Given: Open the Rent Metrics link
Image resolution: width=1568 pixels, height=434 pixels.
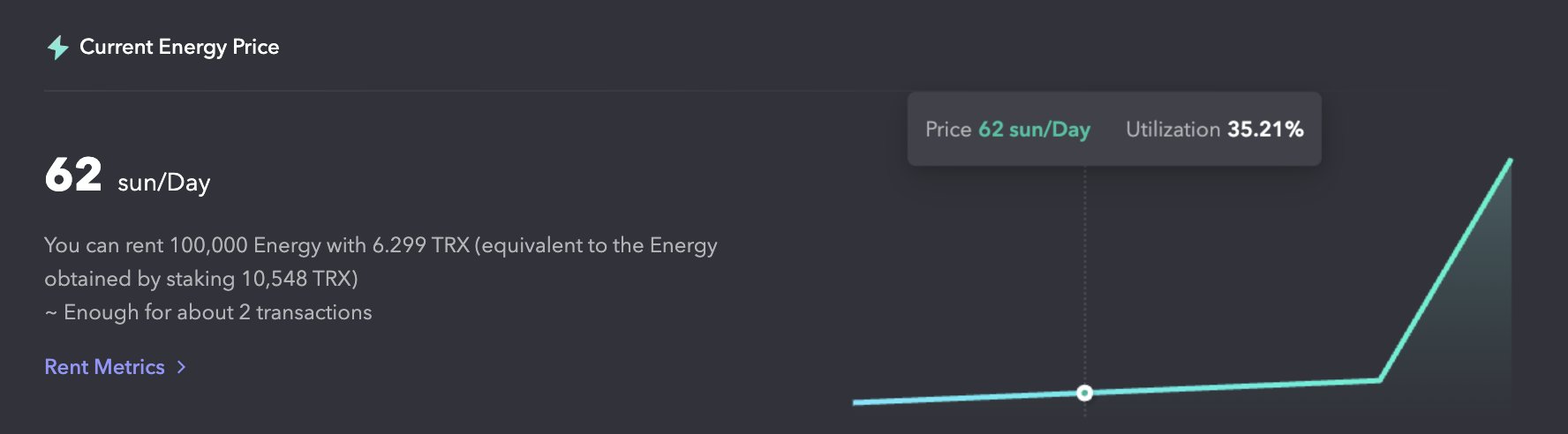Looking at the screenshot, I should pos(104,367).
